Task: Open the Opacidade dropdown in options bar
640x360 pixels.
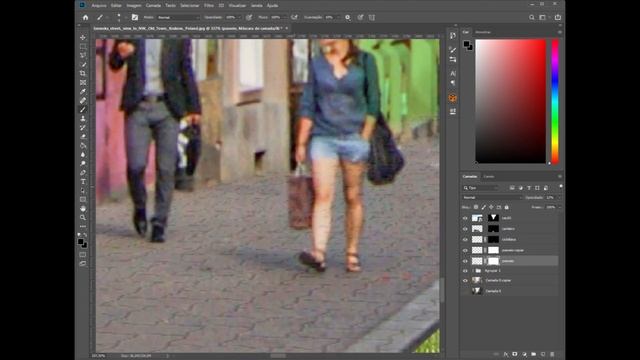Action: point(239,18)
